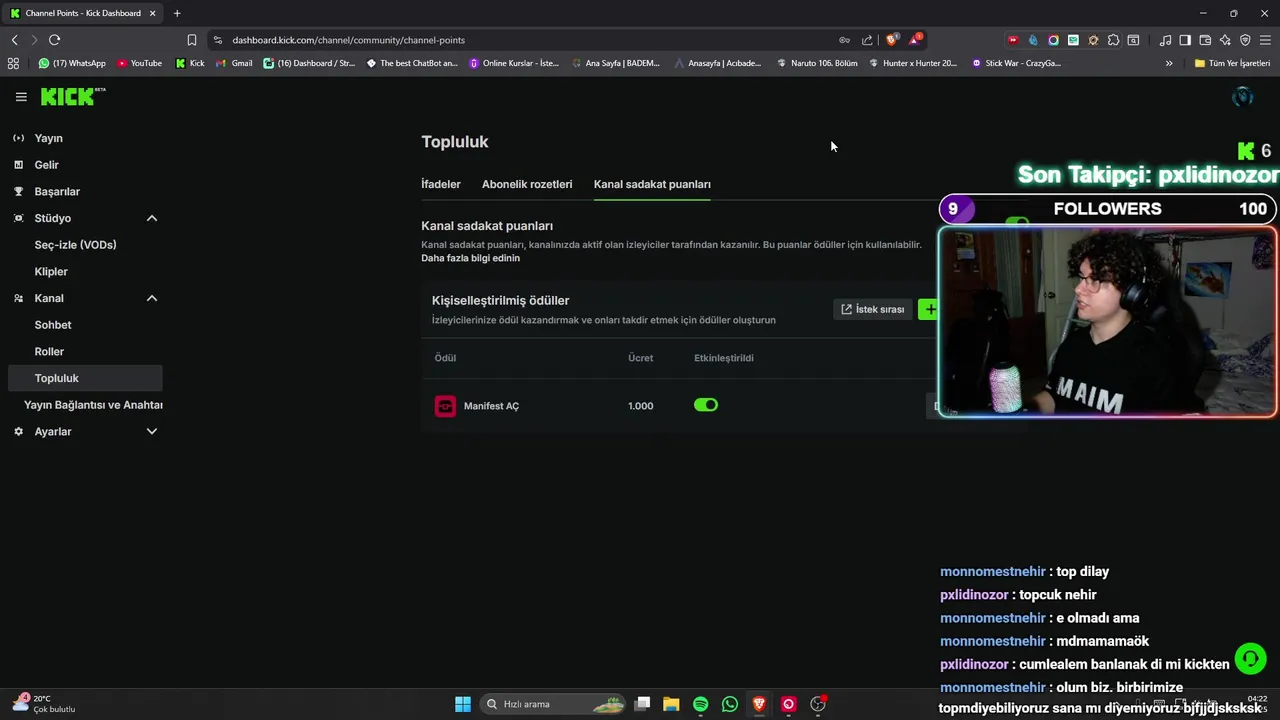
Task: Open WhatsApp from taskbar
Action: [730, 704]
